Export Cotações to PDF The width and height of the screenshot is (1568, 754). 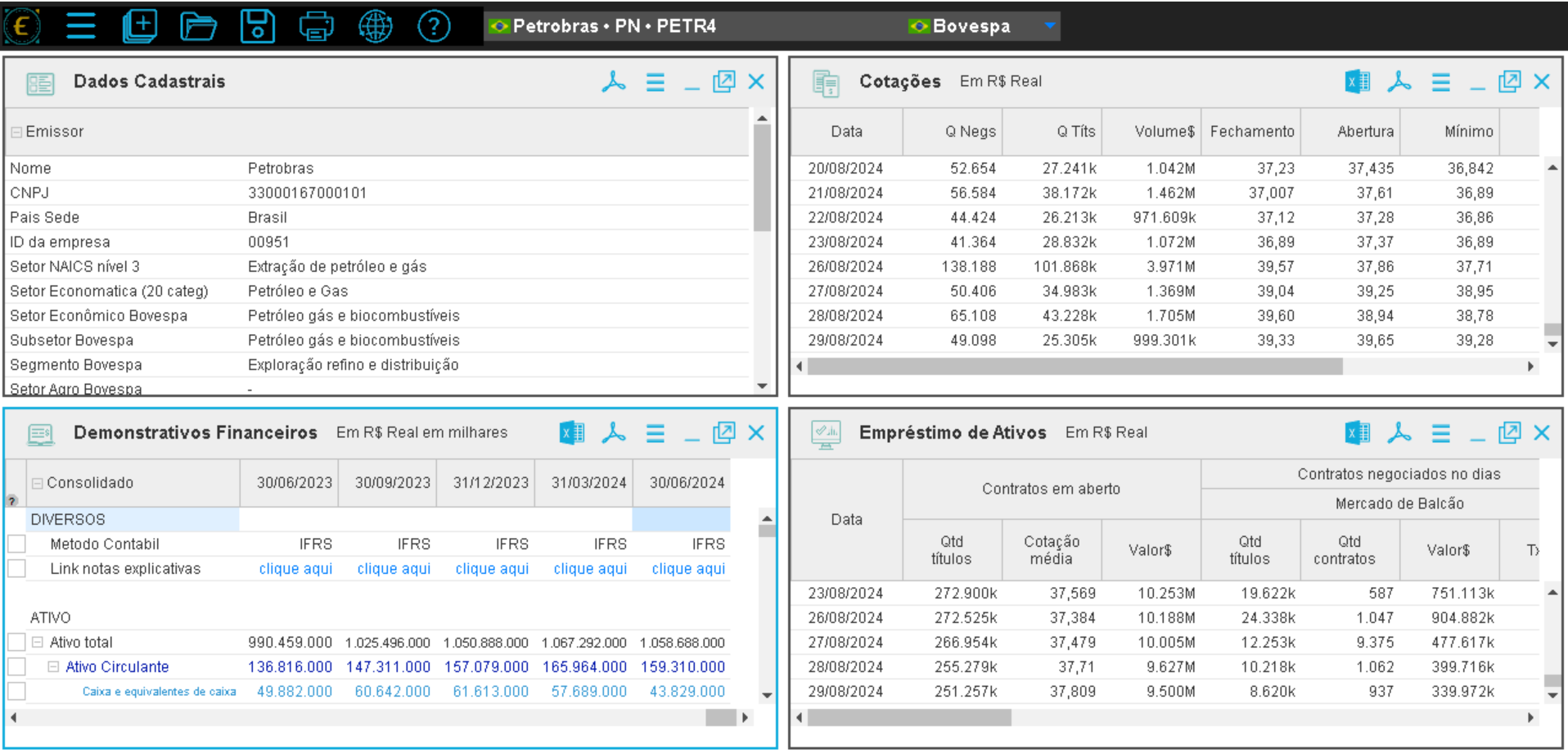coord(1399,82)
